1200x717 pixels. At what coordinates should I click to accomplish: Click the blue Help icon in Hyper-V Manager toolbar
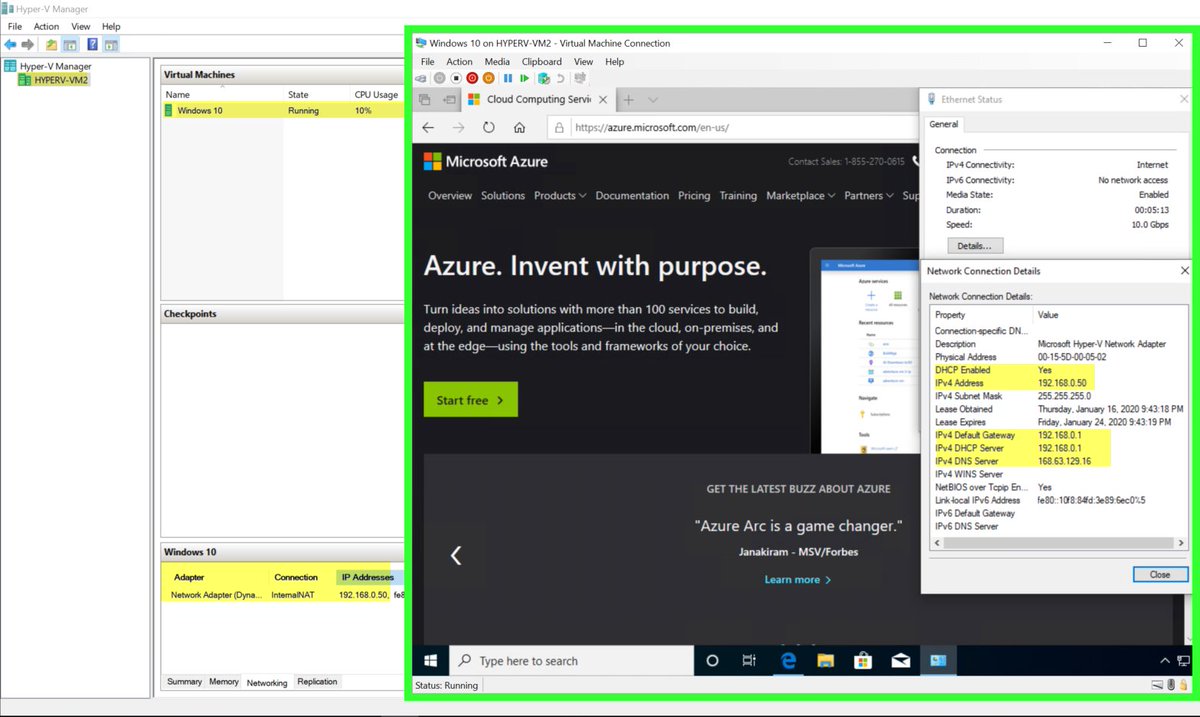coord(92,45)
